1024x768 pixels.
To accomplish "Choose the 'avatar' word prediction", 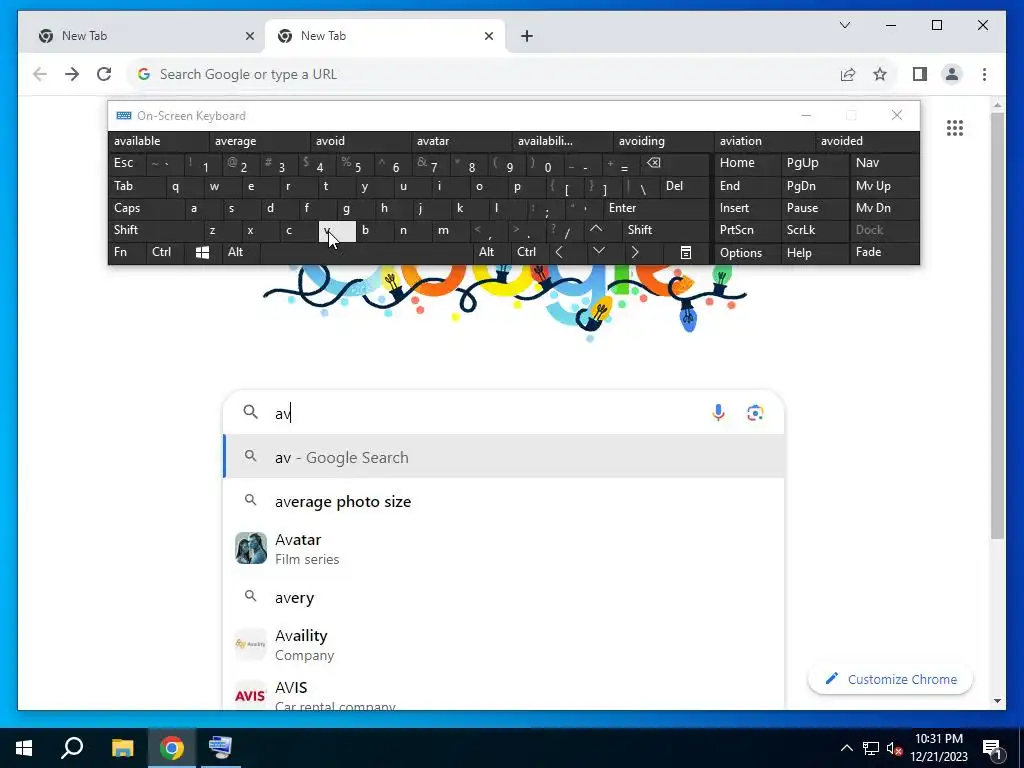I will 462,141.
